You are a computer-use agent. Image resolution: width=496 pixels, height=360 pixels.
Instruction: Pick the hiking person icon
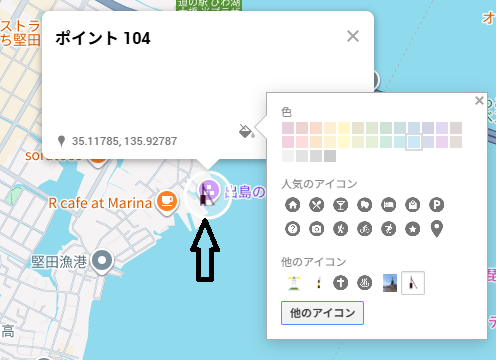pyautogui.click(x=341, y=229)
